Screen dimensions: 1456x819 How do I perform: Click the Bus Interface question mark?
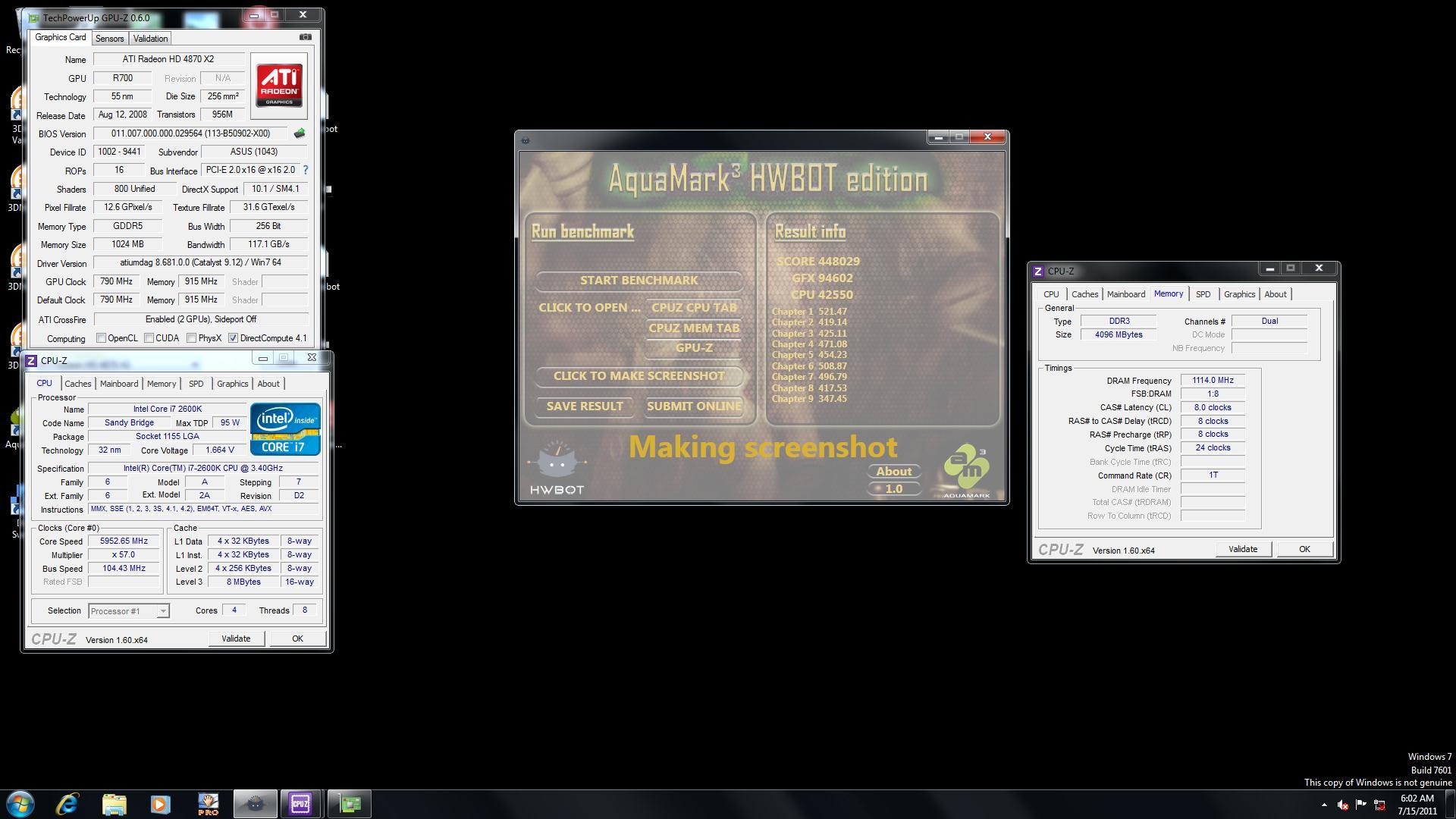[305, 170]
